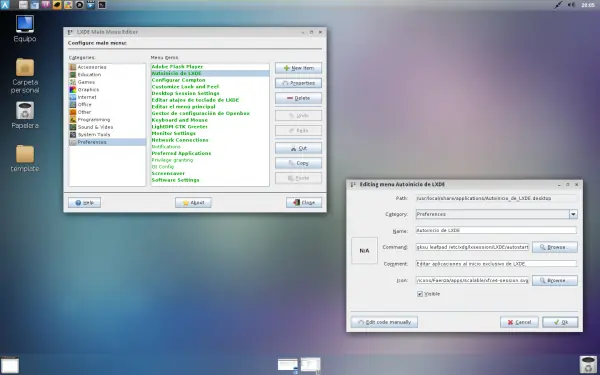Select Qt Config item
This screenshot has width=600, height=375.
[210, 166]
